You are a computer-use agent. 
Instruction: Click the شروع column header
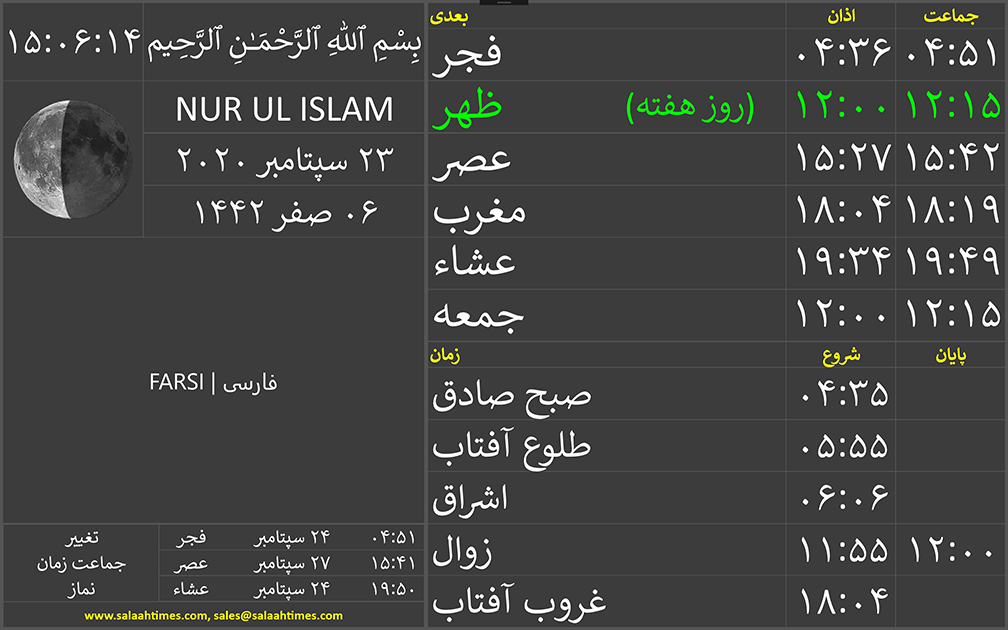[x=840, y=355]
